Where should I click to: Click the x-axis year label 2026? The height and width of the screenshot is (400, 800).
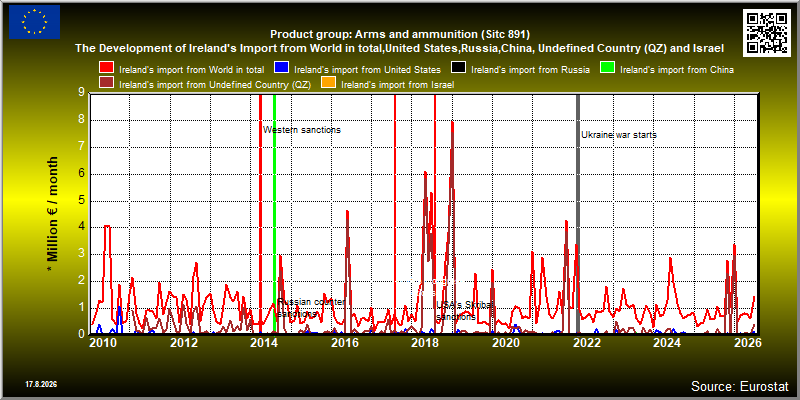[748, 343]
